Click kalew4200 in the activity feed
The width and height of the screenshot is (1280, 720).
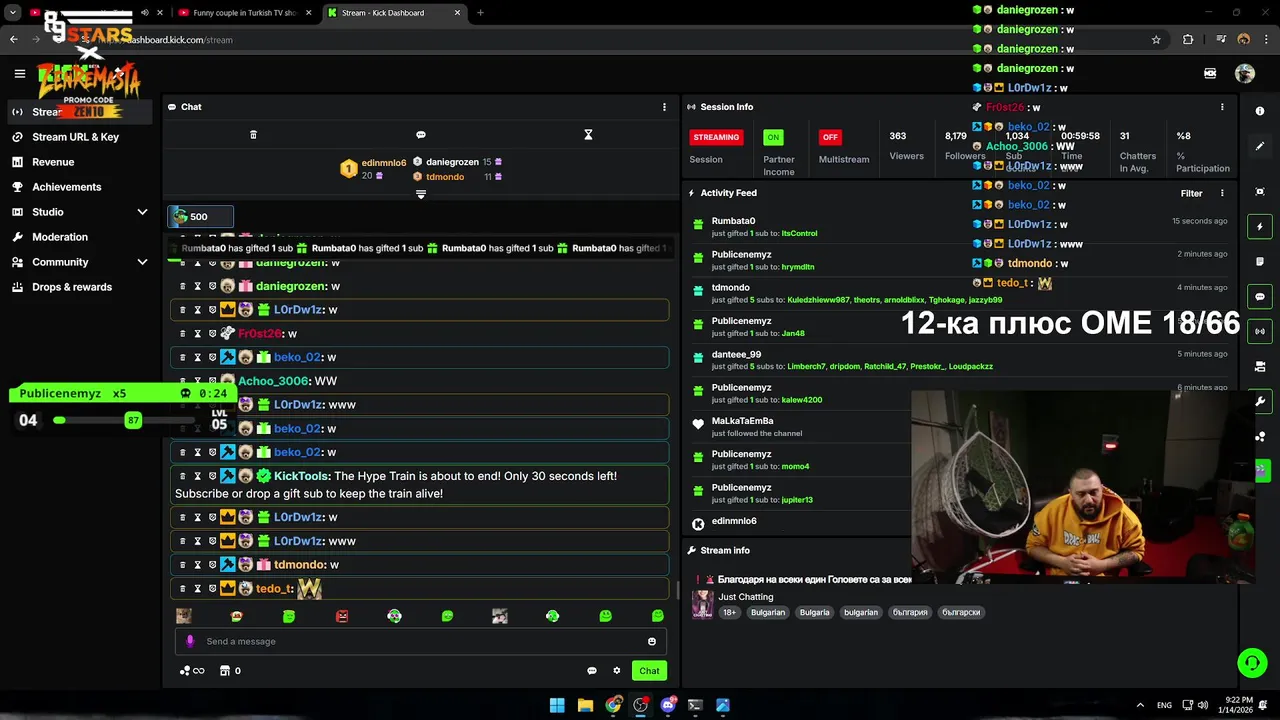[x=802, y=400]
